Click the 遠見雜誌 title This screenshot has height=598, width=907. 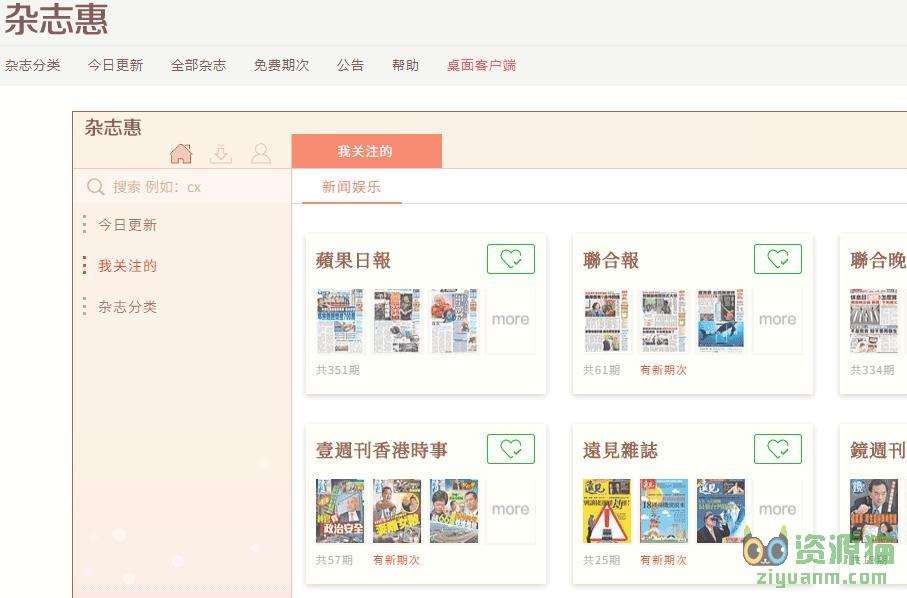621,450
